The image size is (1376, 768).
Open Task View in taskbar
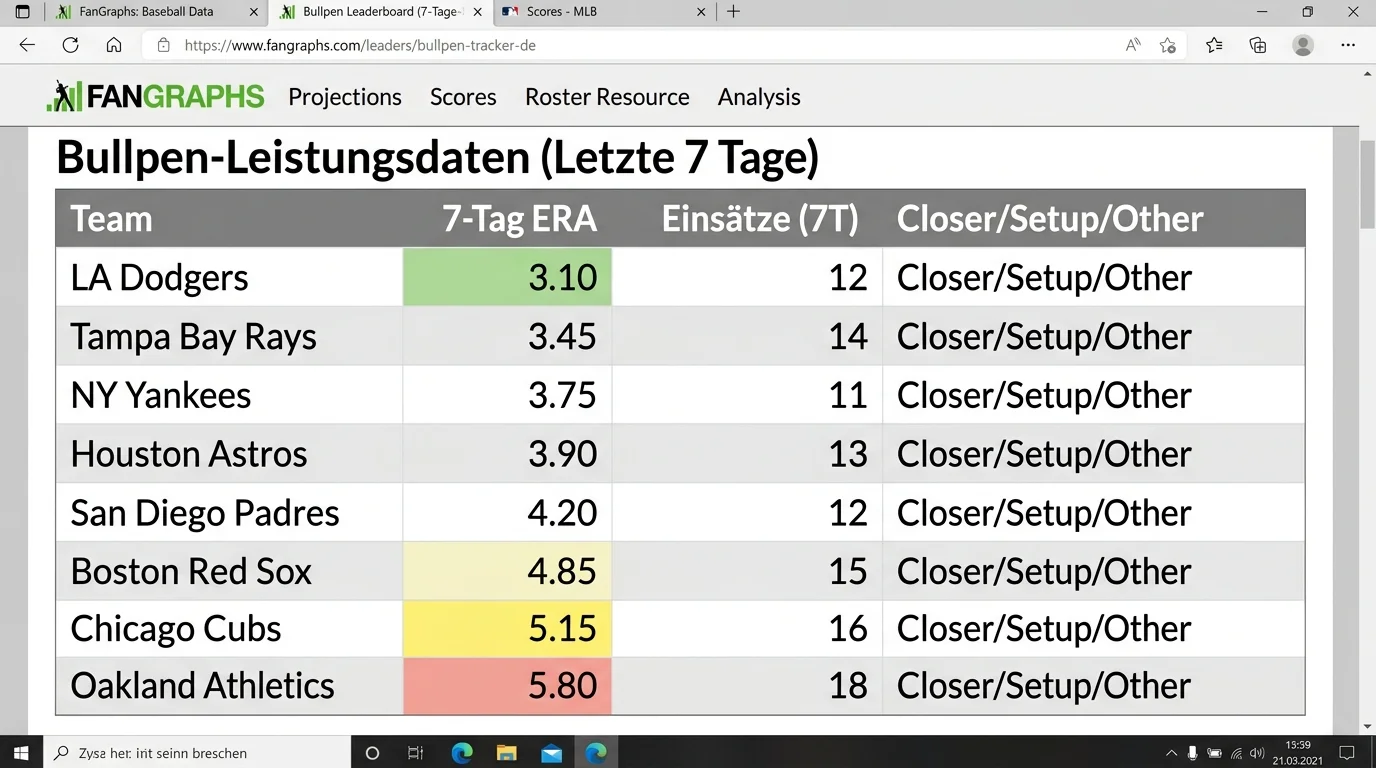416,753
